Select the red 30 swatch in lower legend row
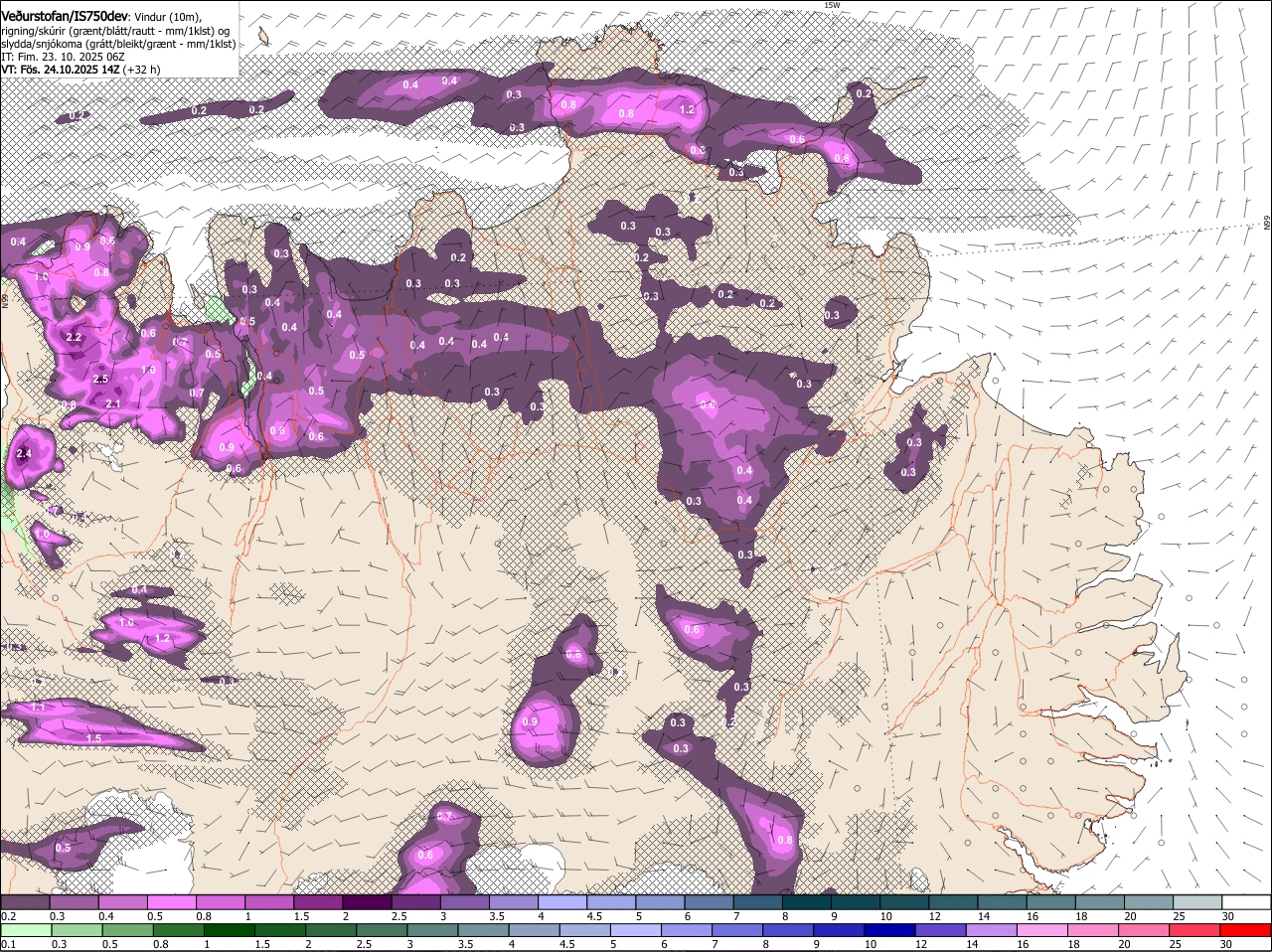This screenshot has width=1272, height=952. pyautogui.click(x=1247, y=930)
